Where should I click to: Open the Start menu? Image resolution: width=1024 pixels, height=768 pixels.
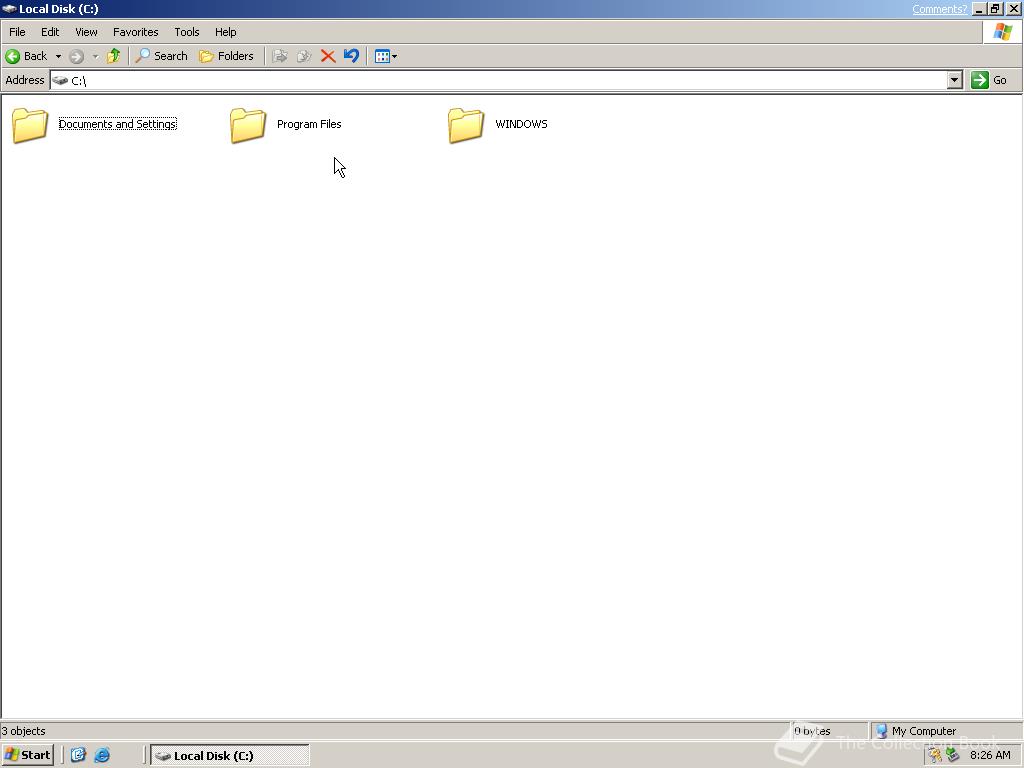point(27,755)
